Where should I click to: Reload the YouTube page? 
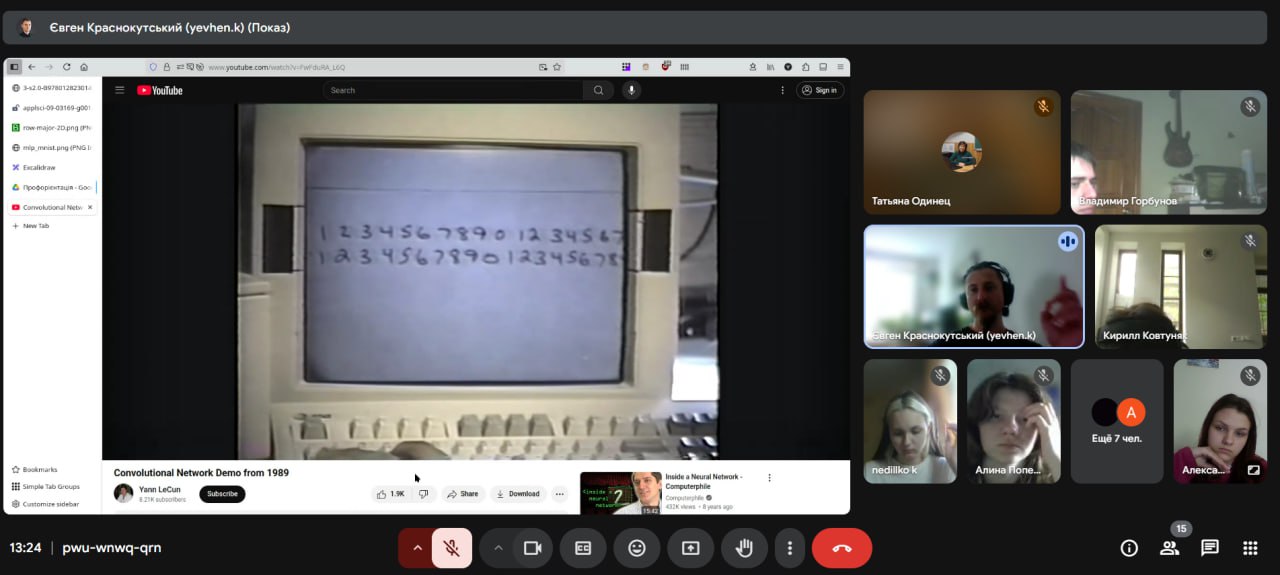(67, 67)
